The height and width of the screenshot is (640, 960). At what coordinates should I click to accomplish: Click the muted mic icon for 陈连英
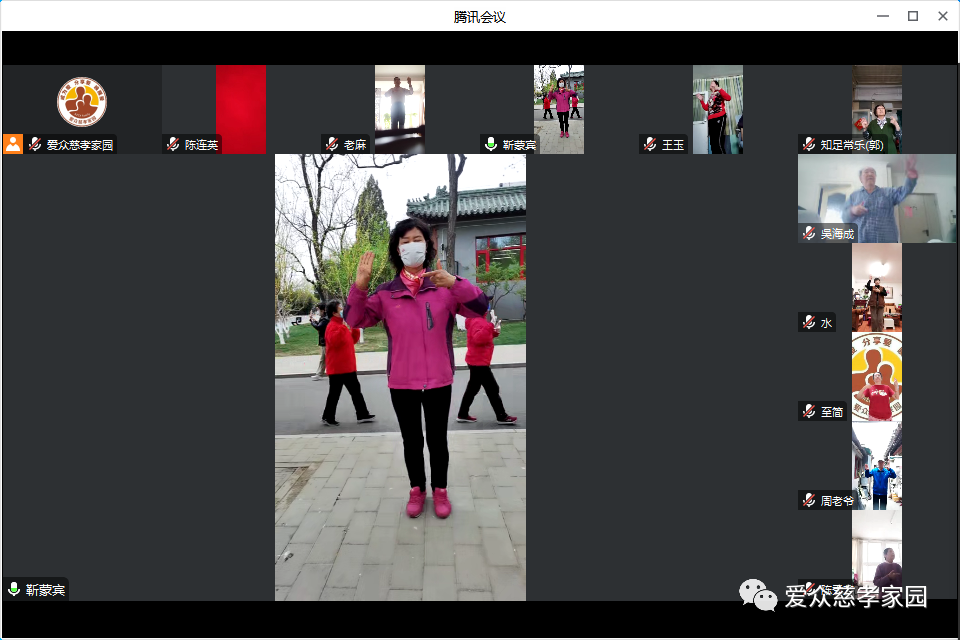tap(173, 145)
